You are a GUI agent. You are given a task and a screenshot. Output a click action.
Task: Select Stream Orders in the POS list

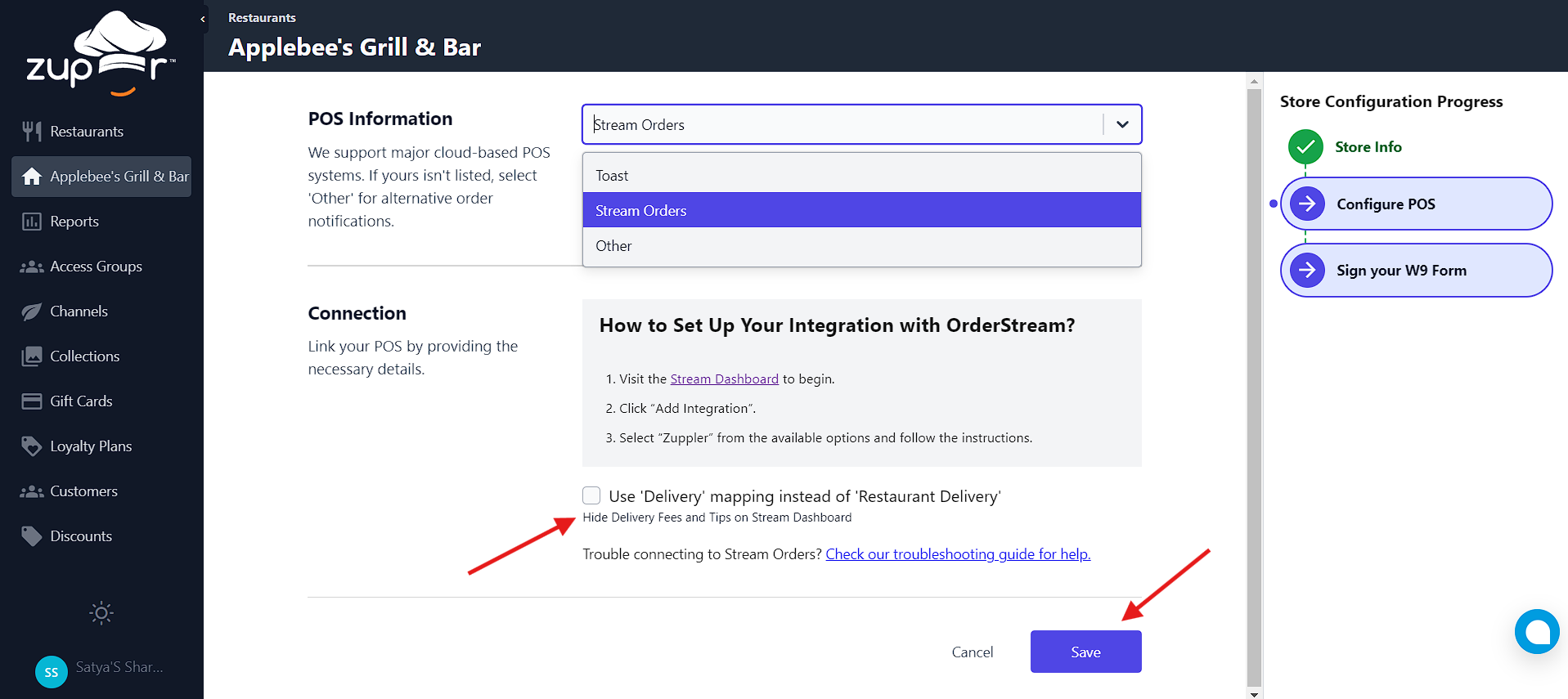point(861,210)
